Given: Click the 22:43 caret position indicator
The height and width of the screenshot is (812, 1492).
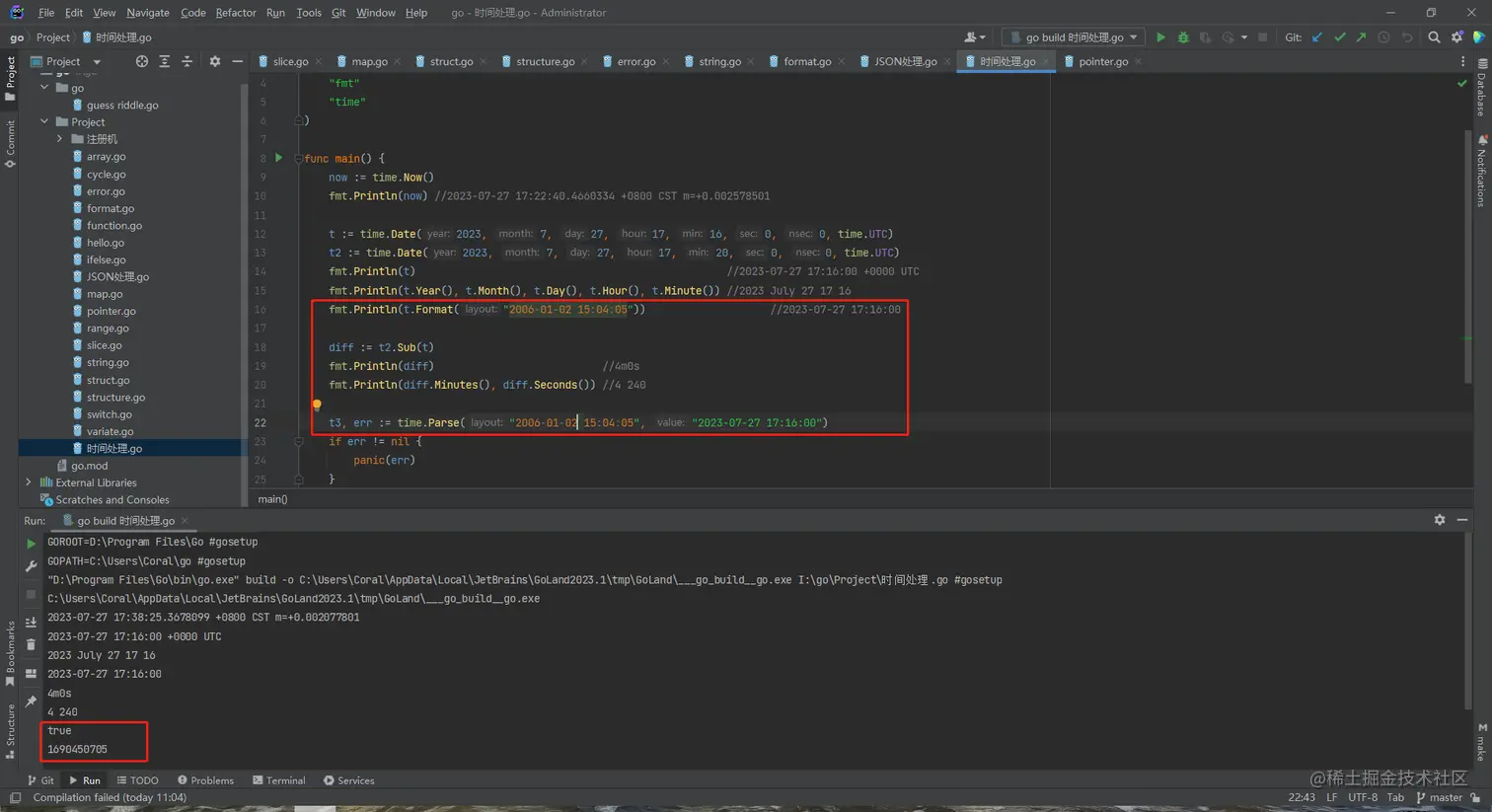Looking at the screenshot, I should point(1302,797).
